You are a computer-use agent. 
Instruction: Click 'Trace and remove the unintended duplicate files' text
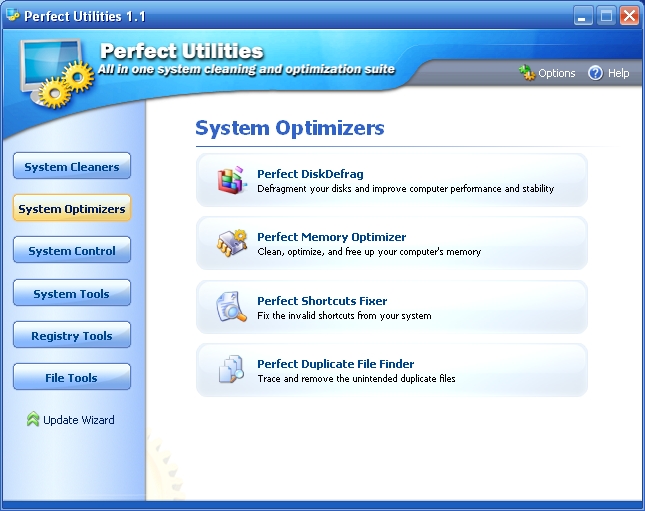coord(356,379)
